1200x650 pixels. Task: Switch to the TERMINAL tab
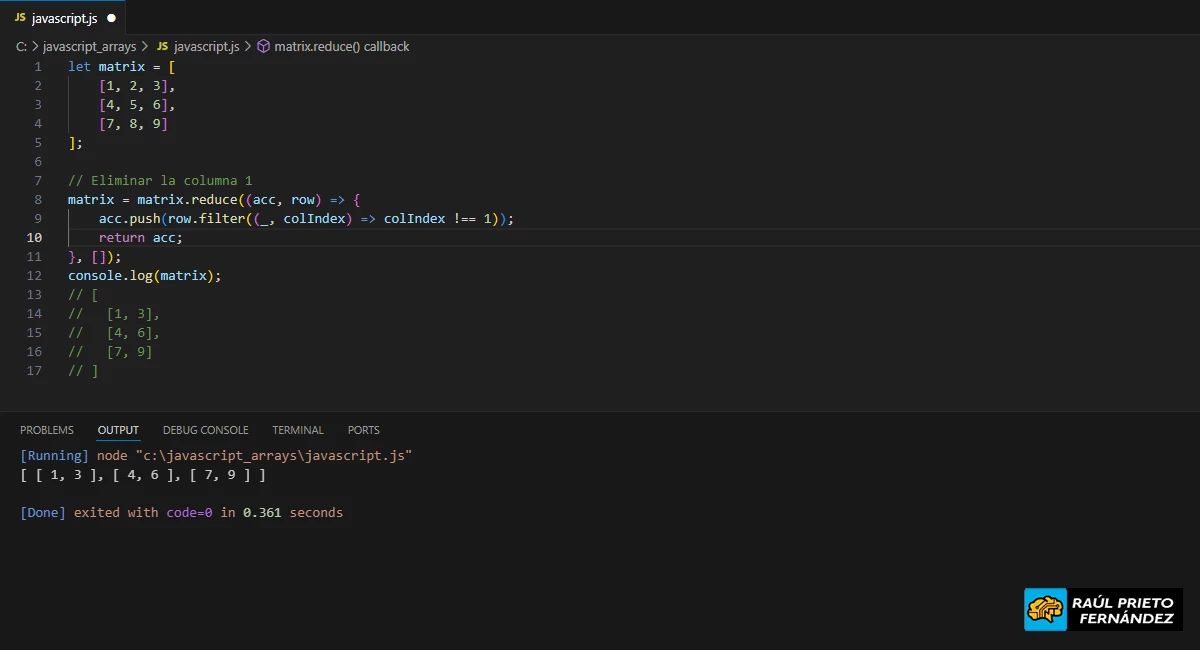point(297,429)
